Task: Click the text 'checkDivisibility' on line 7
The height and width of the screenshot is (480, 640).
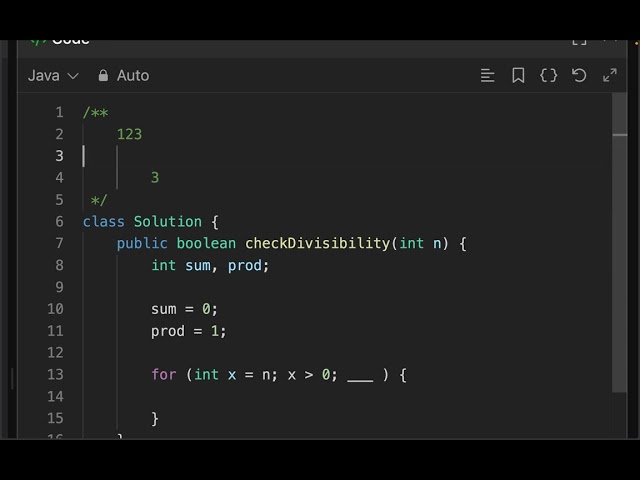Action: click(318, 244)
